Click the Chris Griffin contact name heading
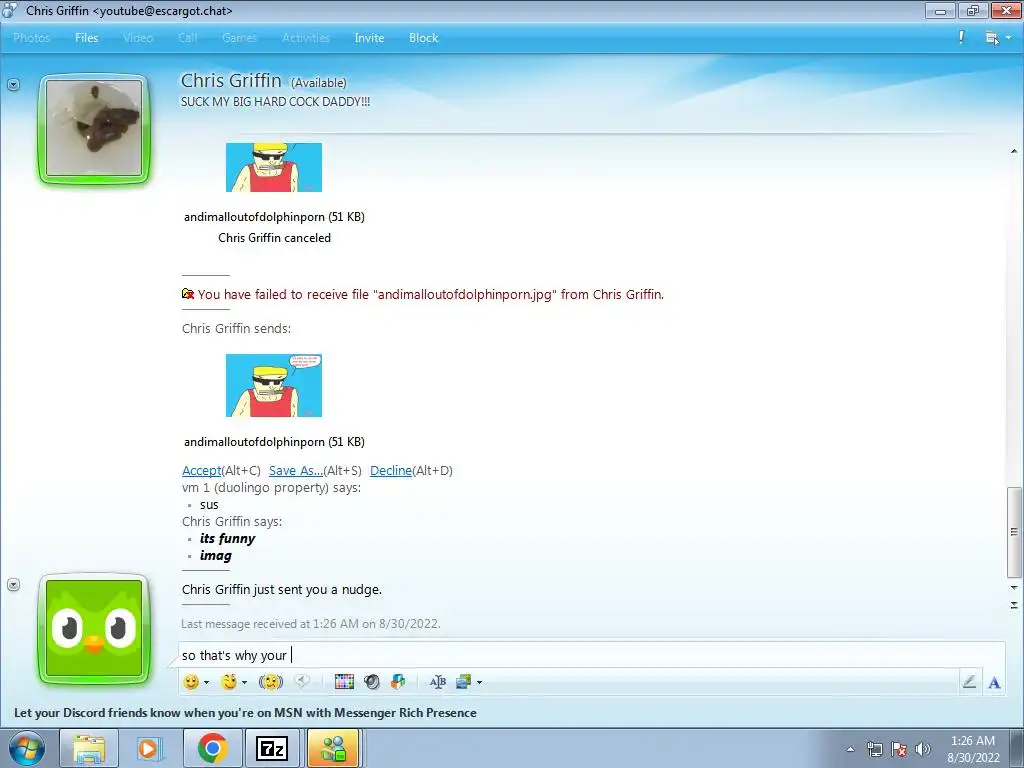1024x768 pixels. click(231, 80)
